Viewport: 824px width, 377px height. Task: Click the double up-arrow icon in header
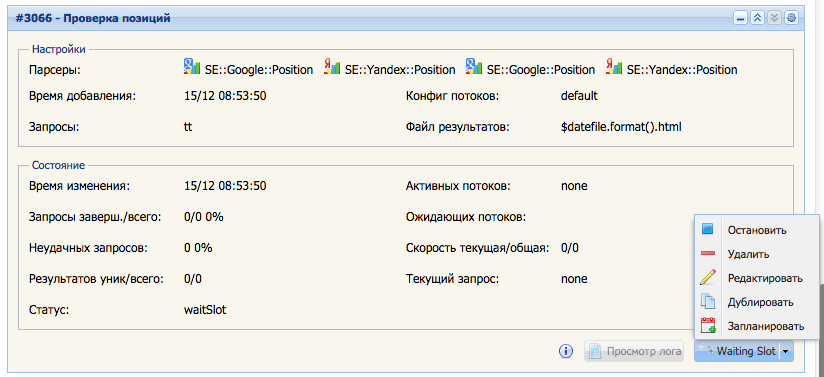click(757, 18)
